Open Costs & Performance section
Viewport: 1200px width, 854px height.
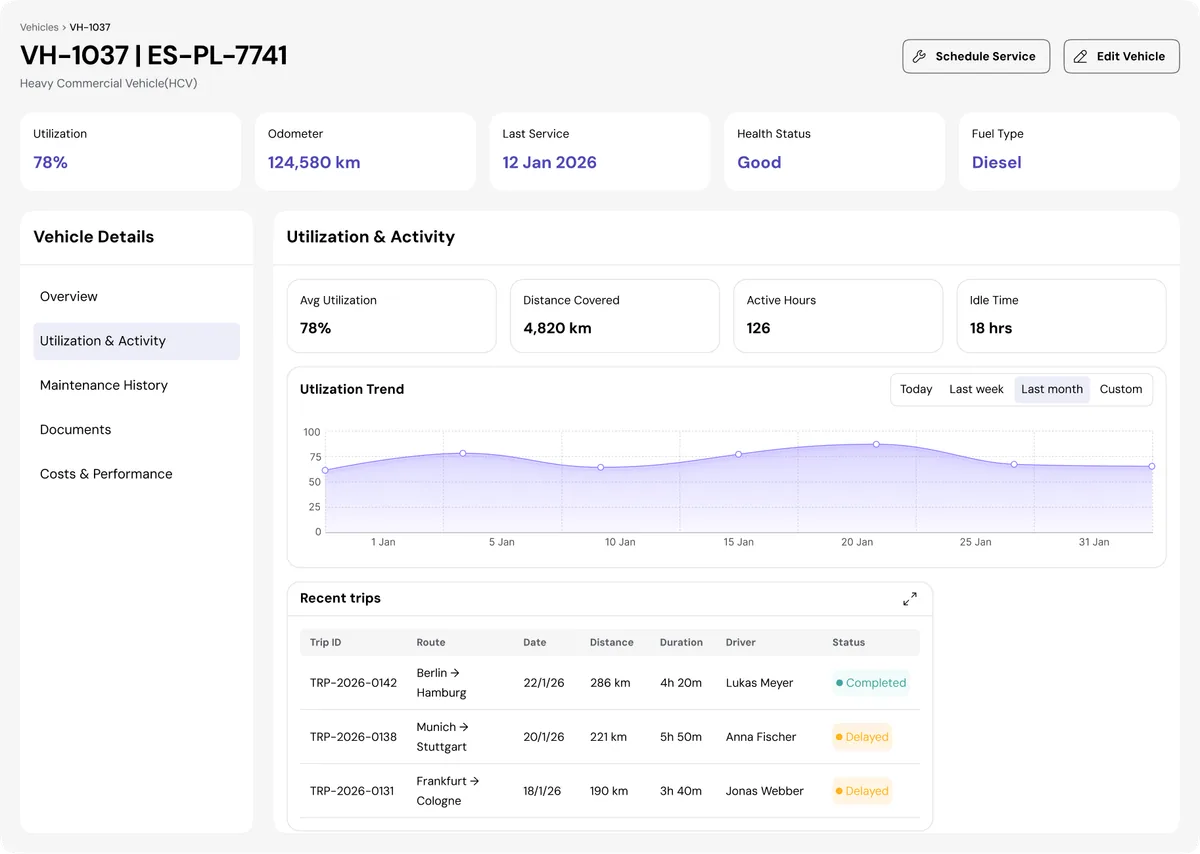click(106, 474)
